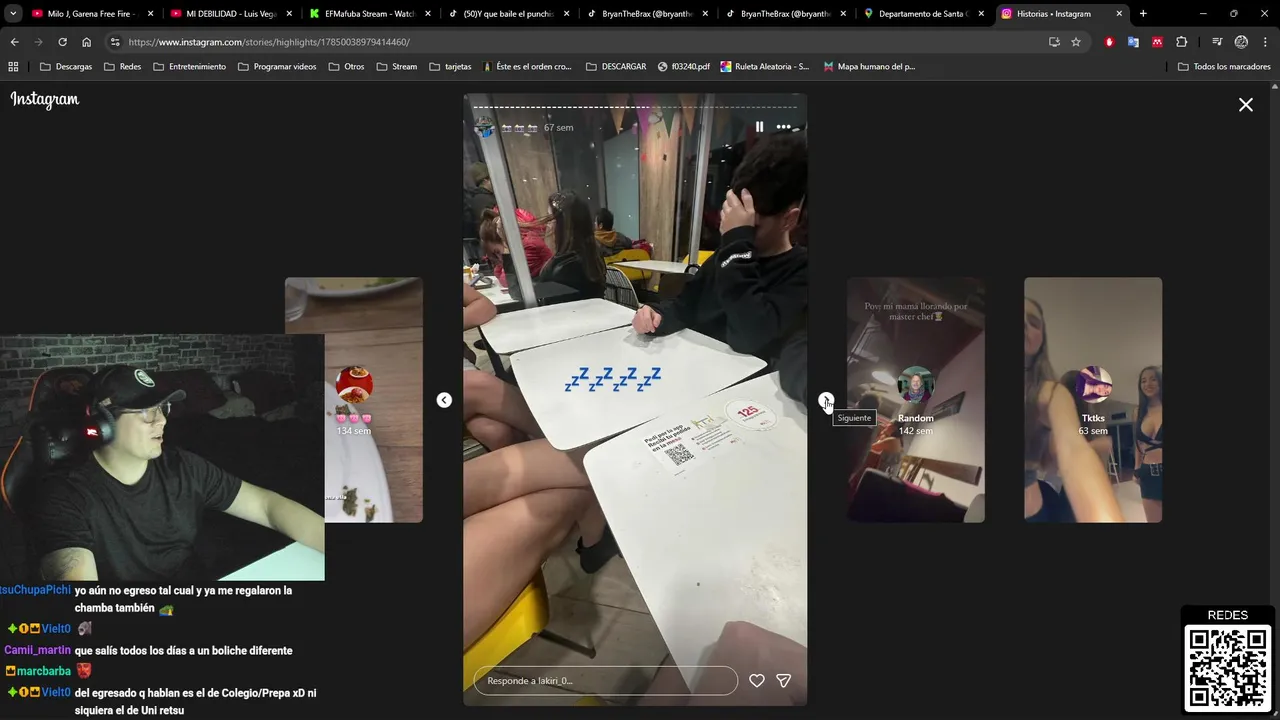Open a new browser tab

1143,14
